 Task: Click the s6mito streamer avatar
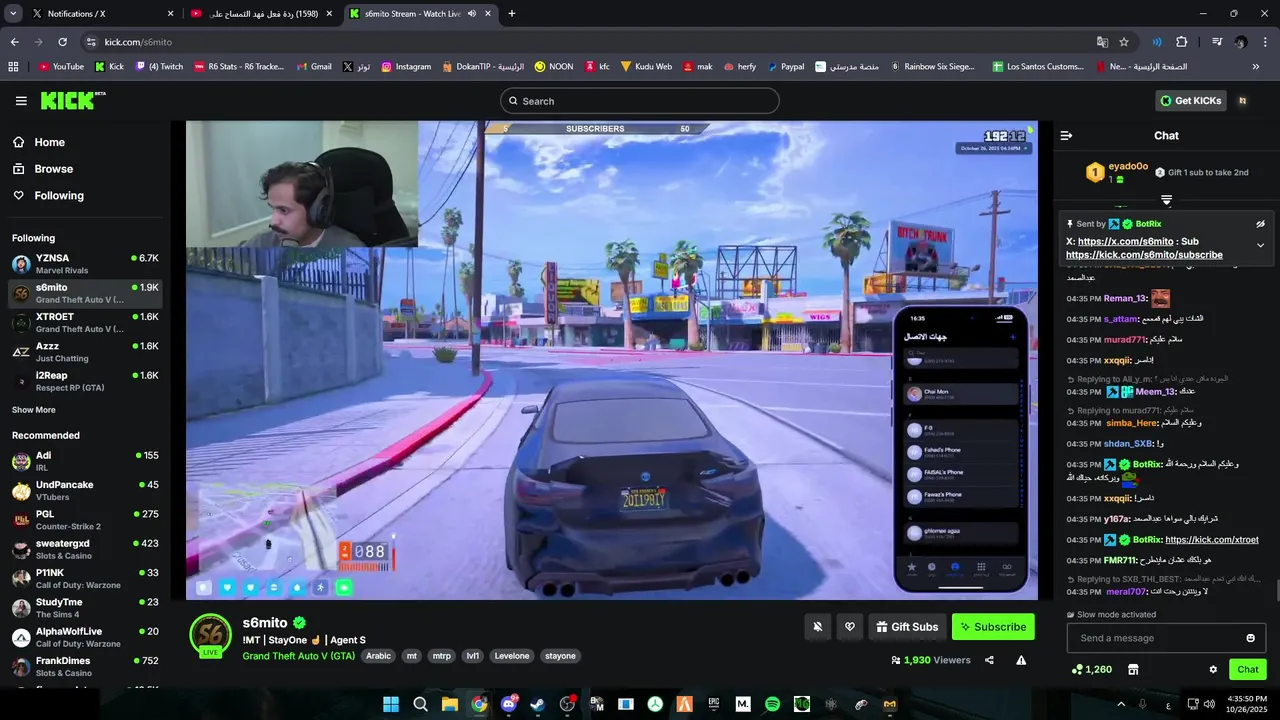click(211, 634)
